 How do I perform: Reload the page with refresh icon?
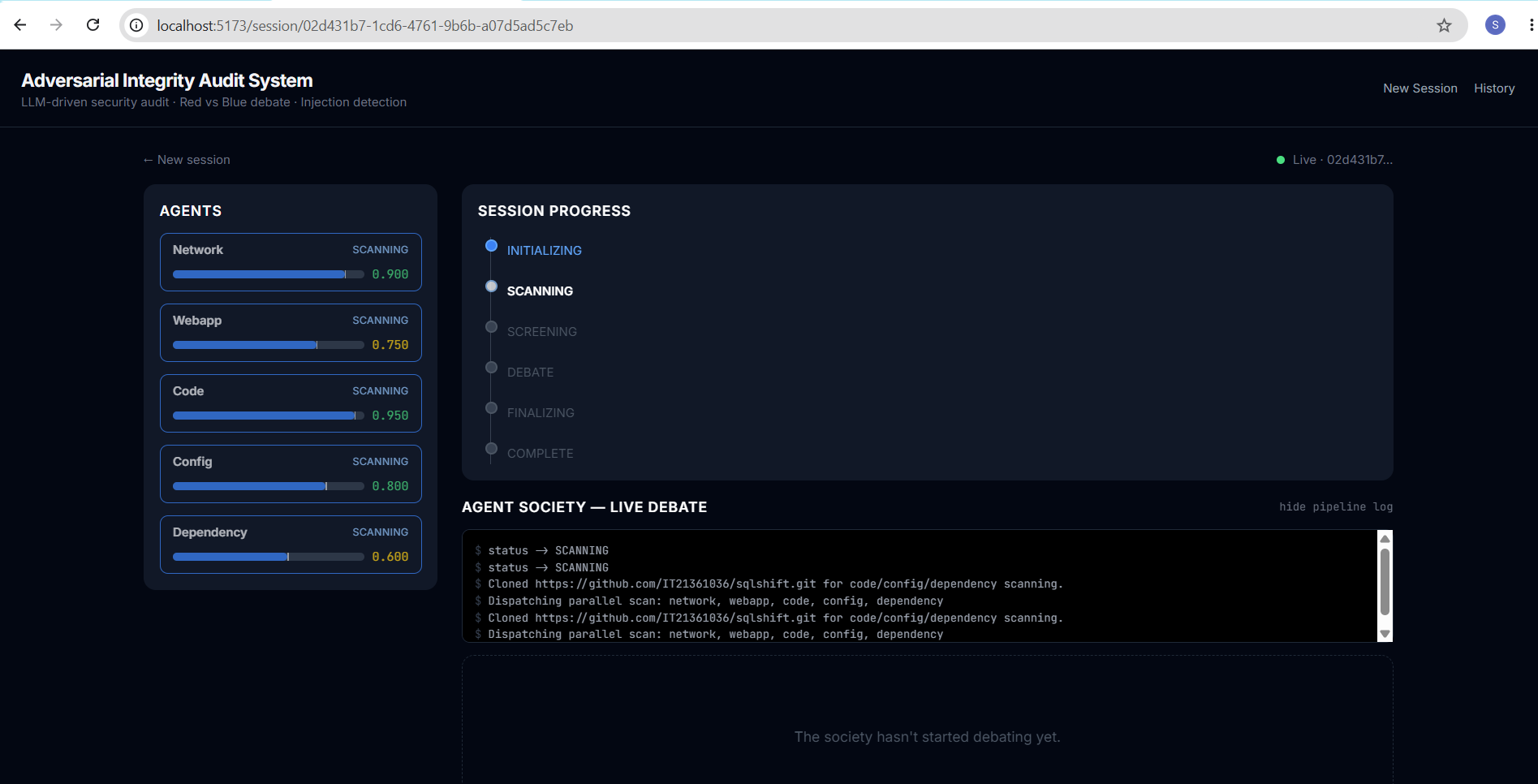coord(93,25)
